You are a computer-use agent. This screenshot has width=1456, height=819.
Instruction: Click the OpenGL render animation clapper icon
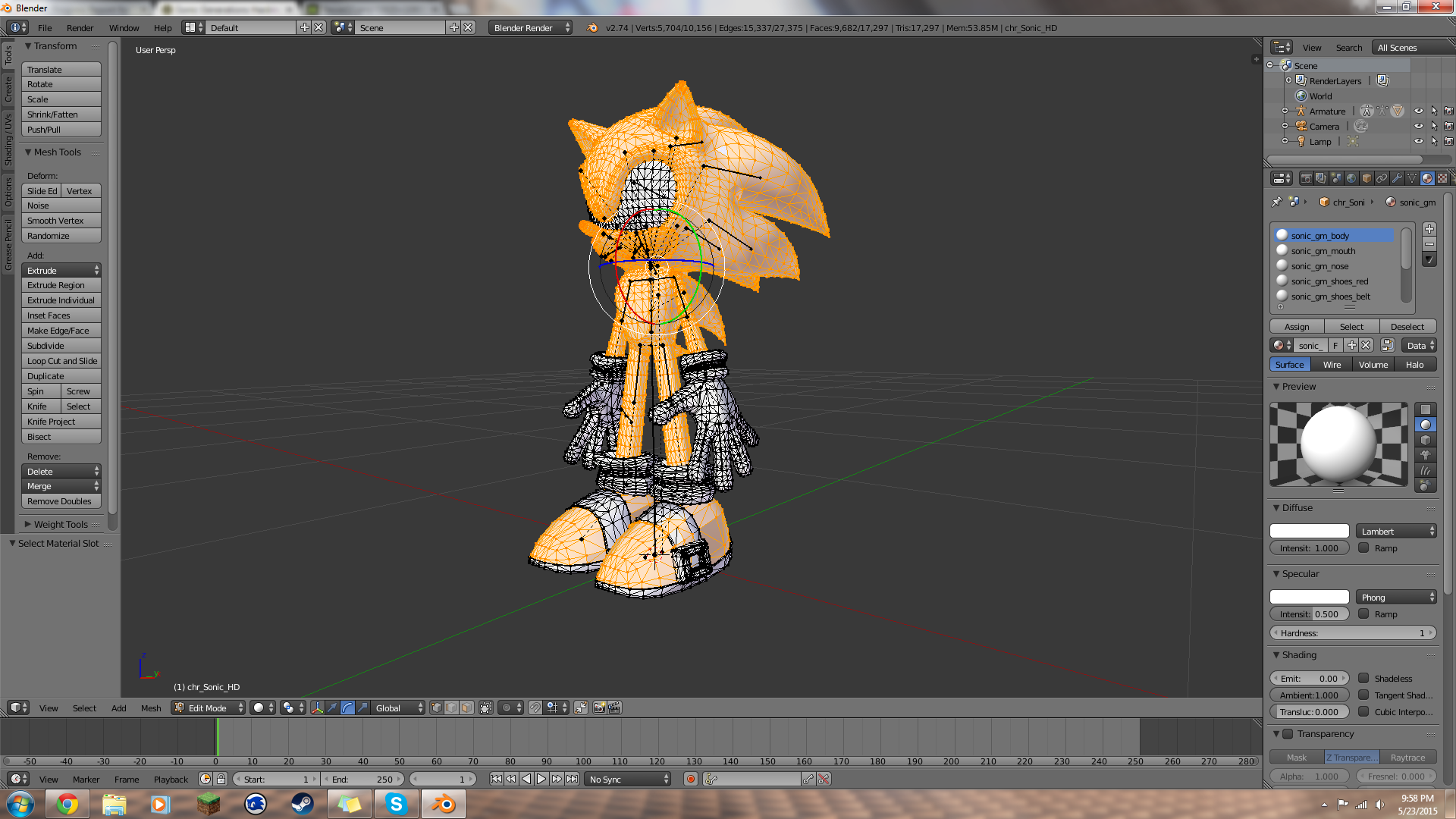point(614,708)
